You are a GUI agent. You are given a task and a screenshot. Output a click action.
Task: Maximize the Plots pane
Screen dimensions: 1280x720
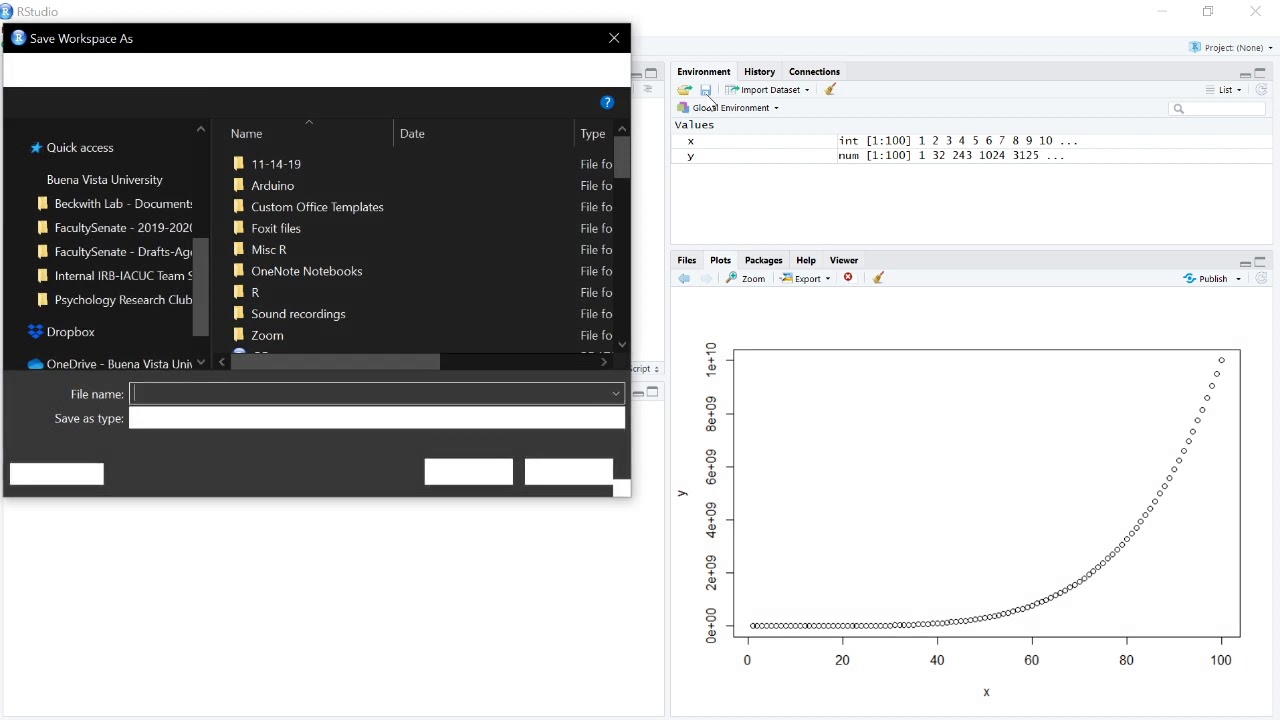pyautogui.click(x=1260, y=262)
